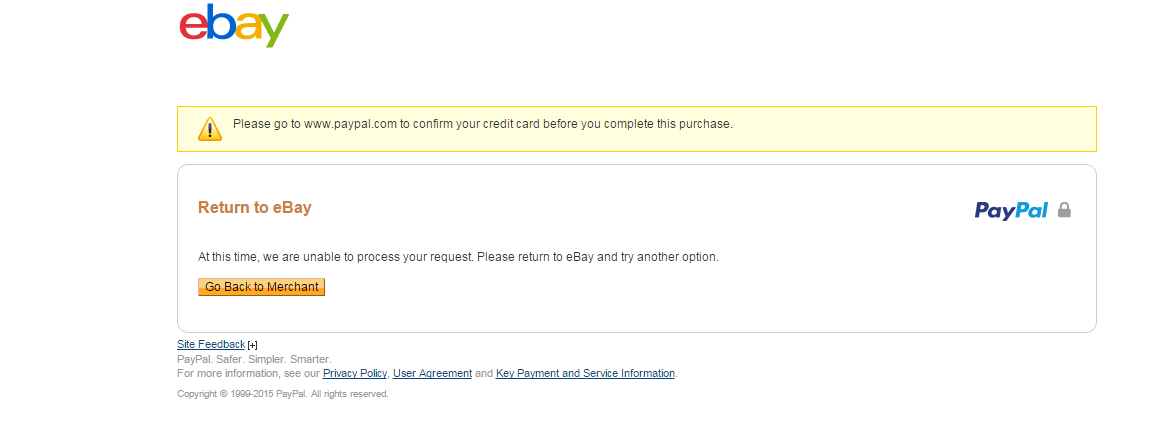Open the Site Feedback link
This screenshot has height=429, width=1153.
click(x=211, y=344)
